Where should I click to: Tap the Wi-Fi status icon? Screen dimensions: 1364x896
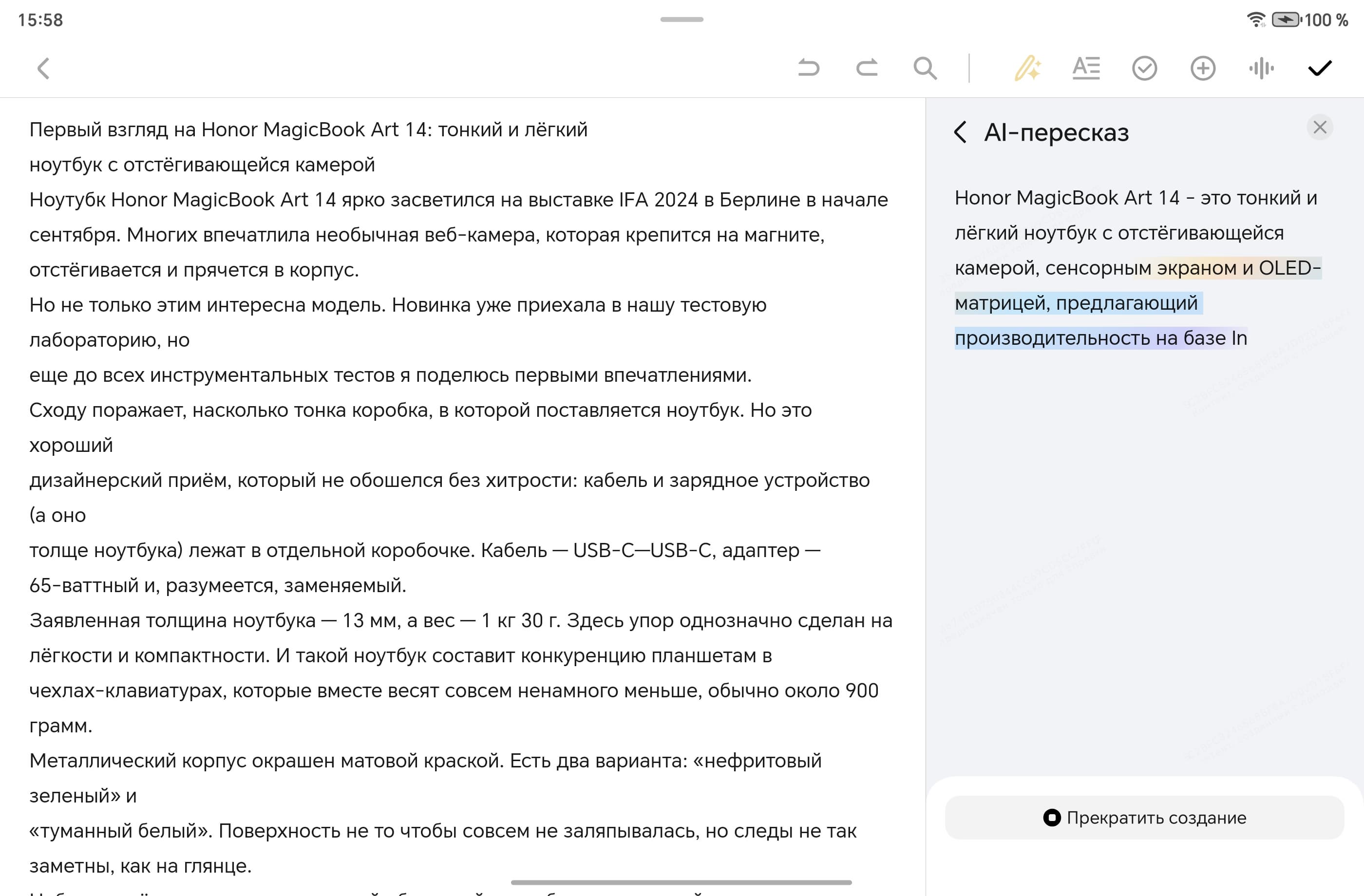pos(1256,20)
